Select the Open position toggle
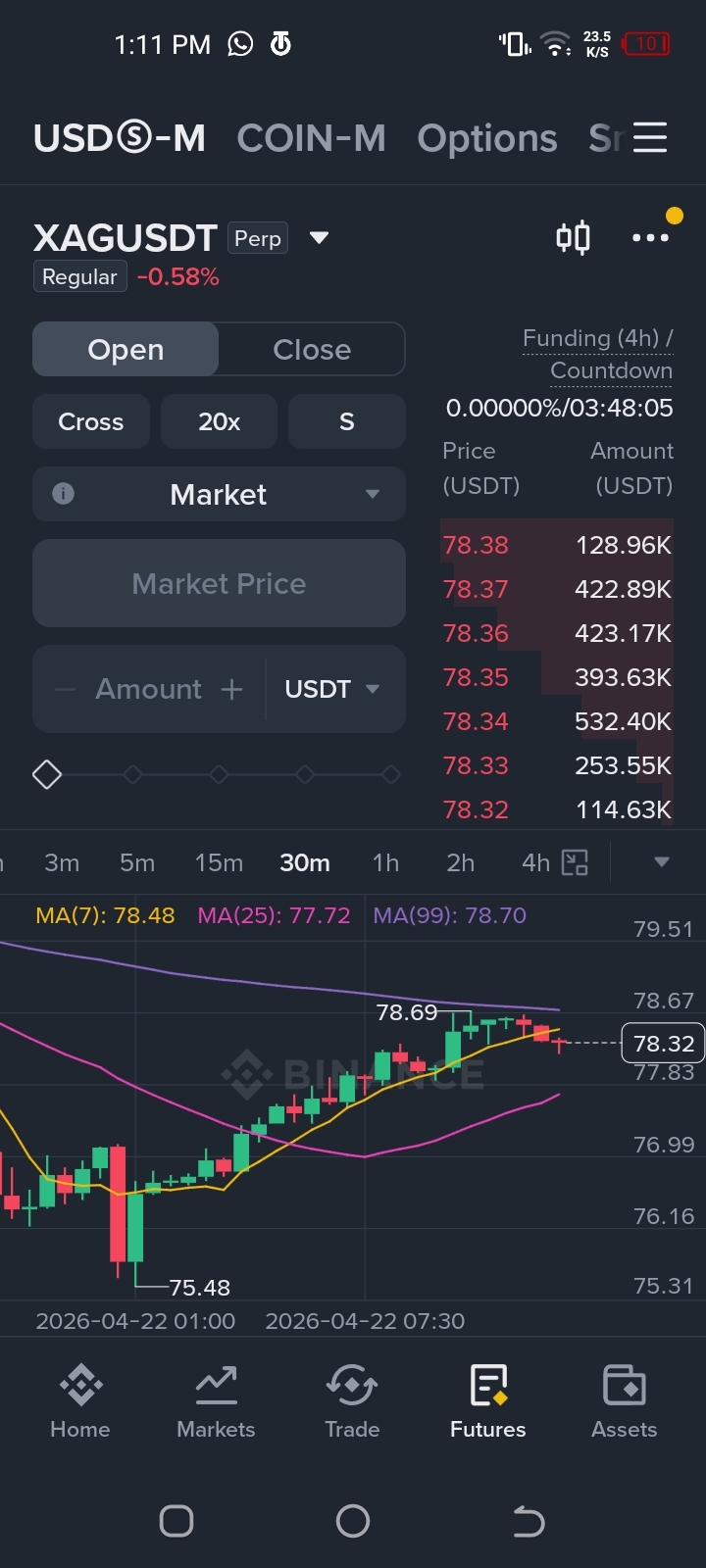Screen dimensions: 706x1568 pyautogui.click(x=126, y=349)
